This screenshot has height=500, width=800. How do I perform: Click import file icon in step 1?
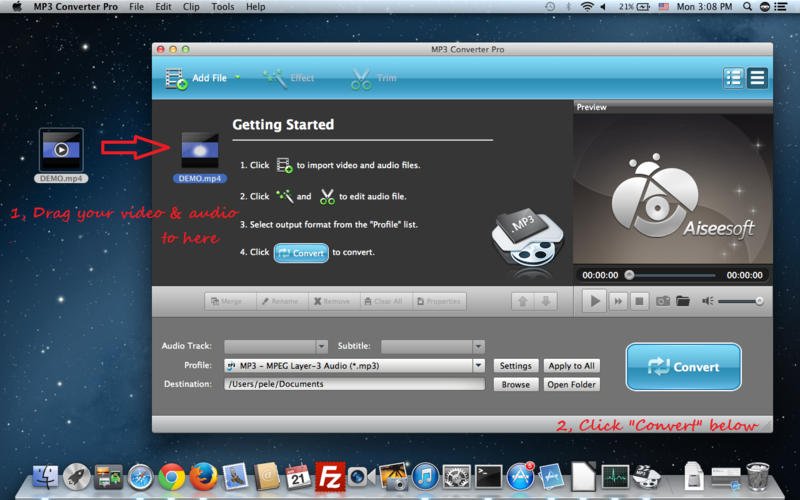pos(284,165)
